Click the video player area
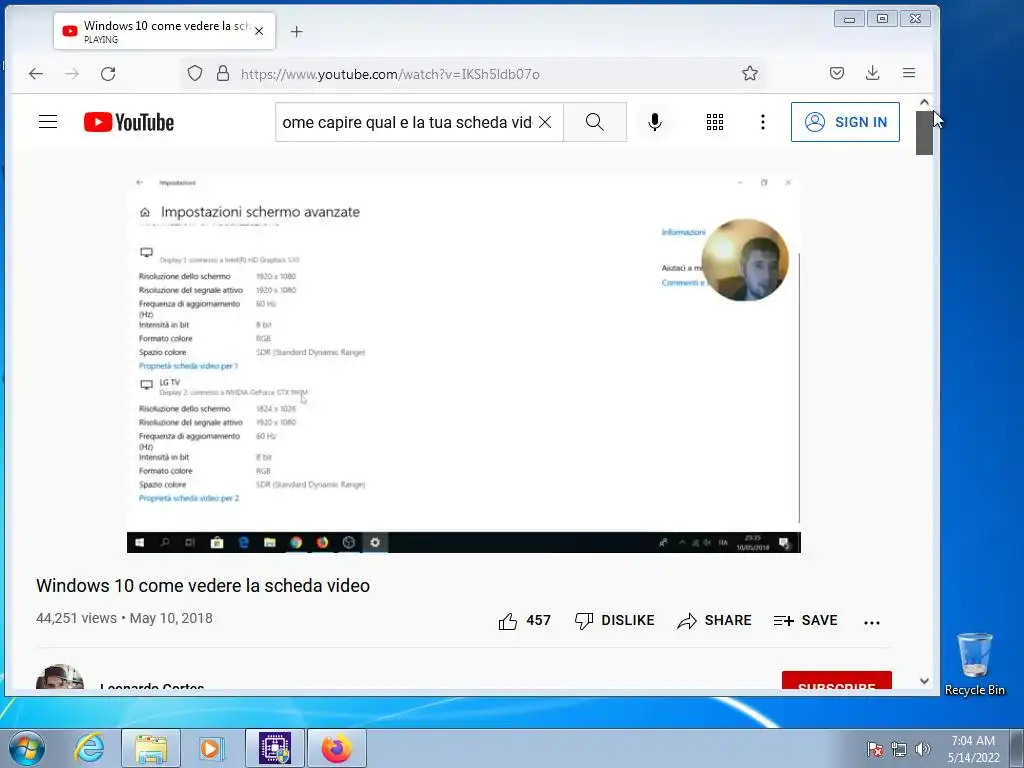 [464, 362]
